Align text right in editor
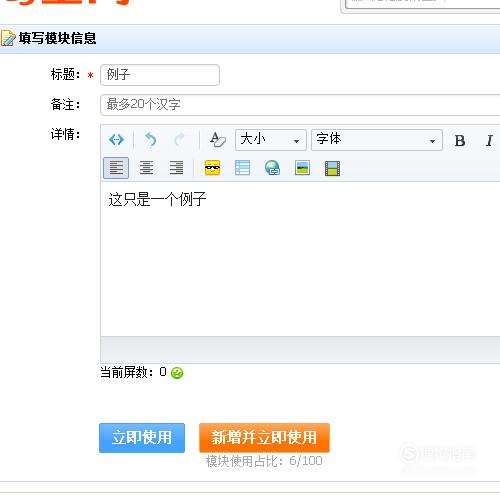The image size is (500, 500). [x=176, y=168]
